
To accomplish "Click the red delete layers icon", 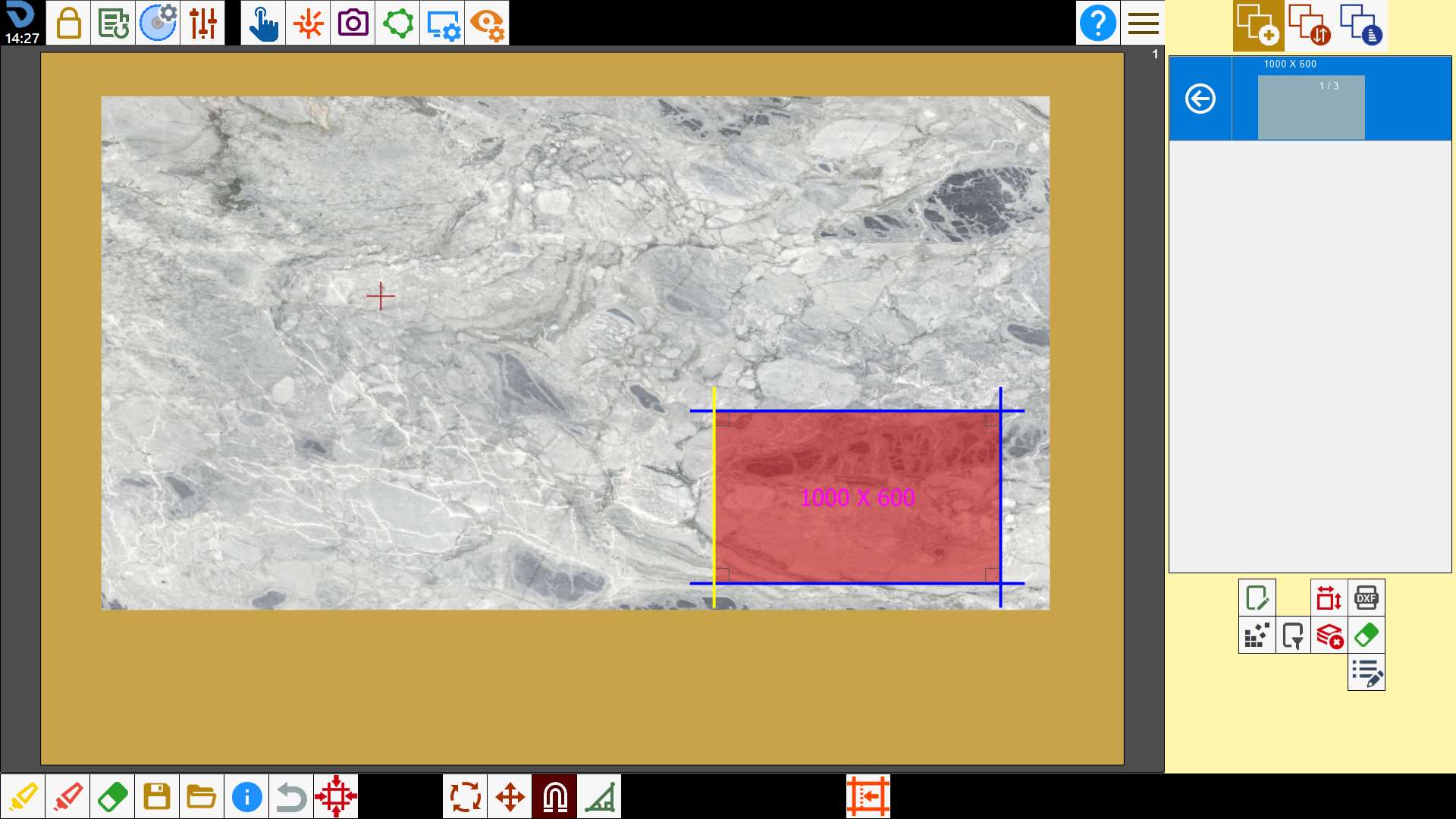I will 1329,635.
